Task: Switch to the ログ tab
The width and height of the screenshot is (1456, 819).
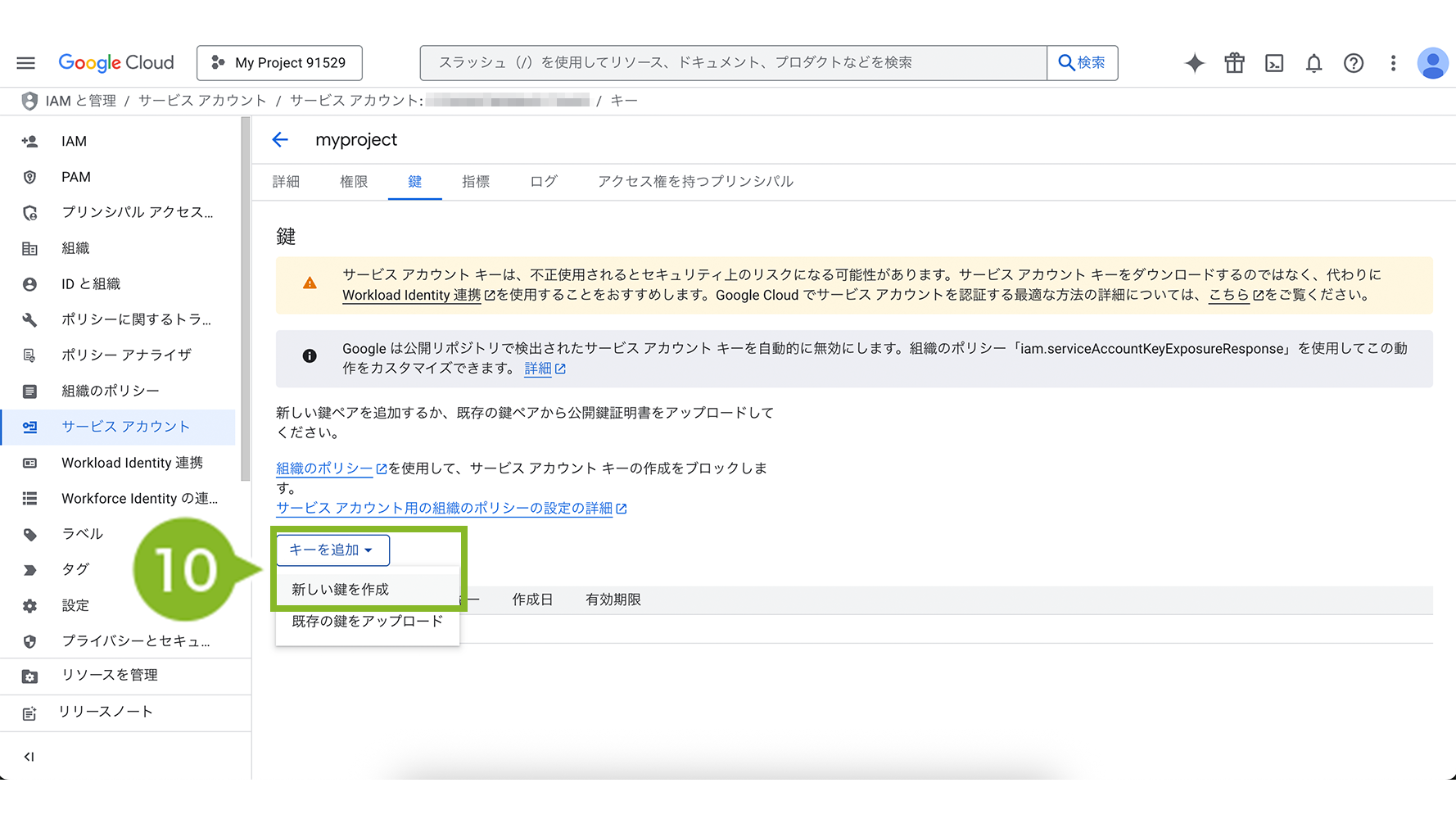Action: click(543, 182)
